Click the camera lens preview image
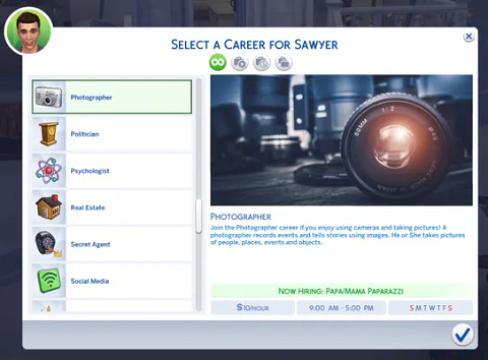This screenshot has height=360, width=488. pyautogui.click(x=341, y=140)
